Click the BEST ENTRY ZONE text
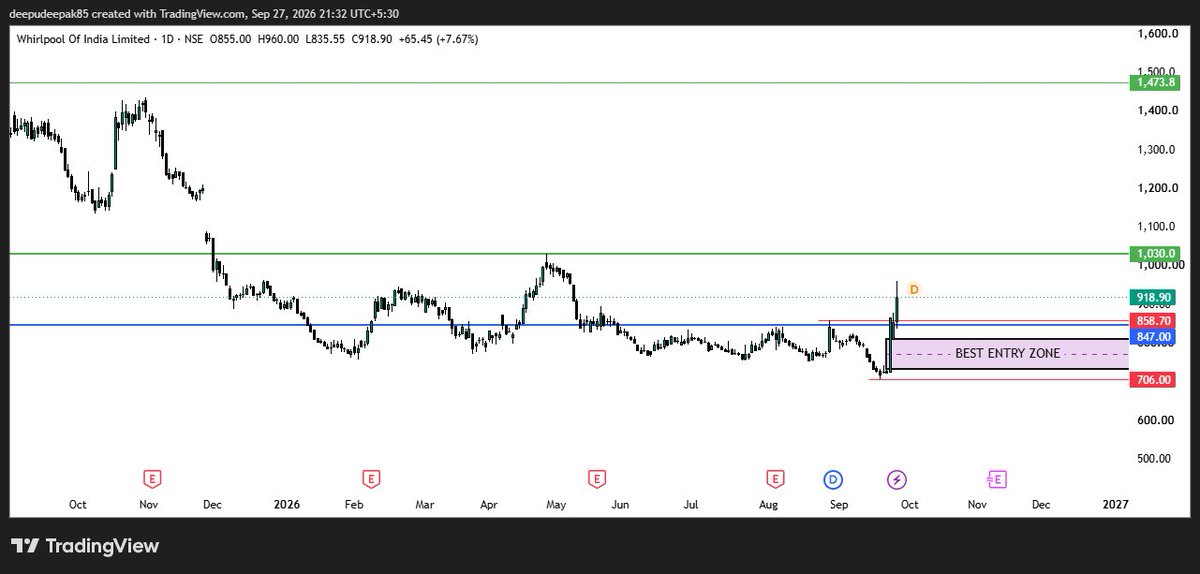The image size is (1200, 574). [x=1007, y=353]
